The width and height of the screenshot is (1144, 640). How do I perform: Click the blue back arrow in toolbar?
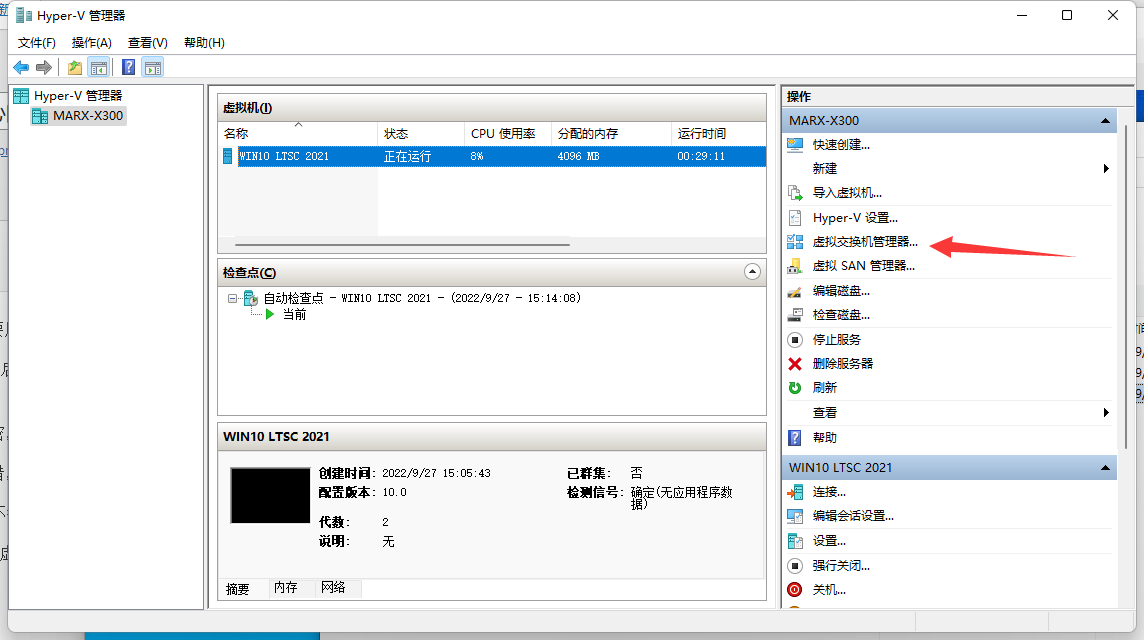click(21, 67)
